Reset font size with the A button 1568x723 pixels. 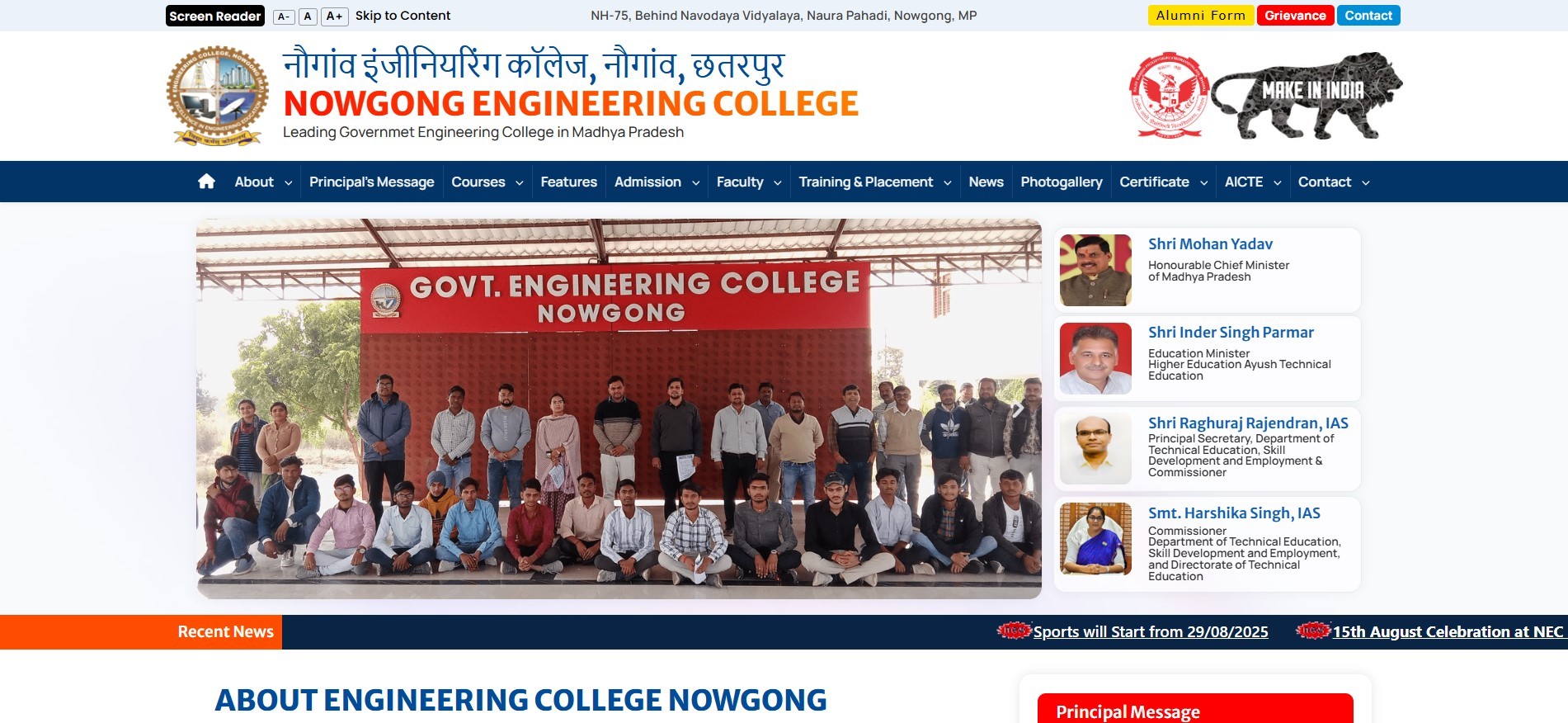(x=308, y=17)
